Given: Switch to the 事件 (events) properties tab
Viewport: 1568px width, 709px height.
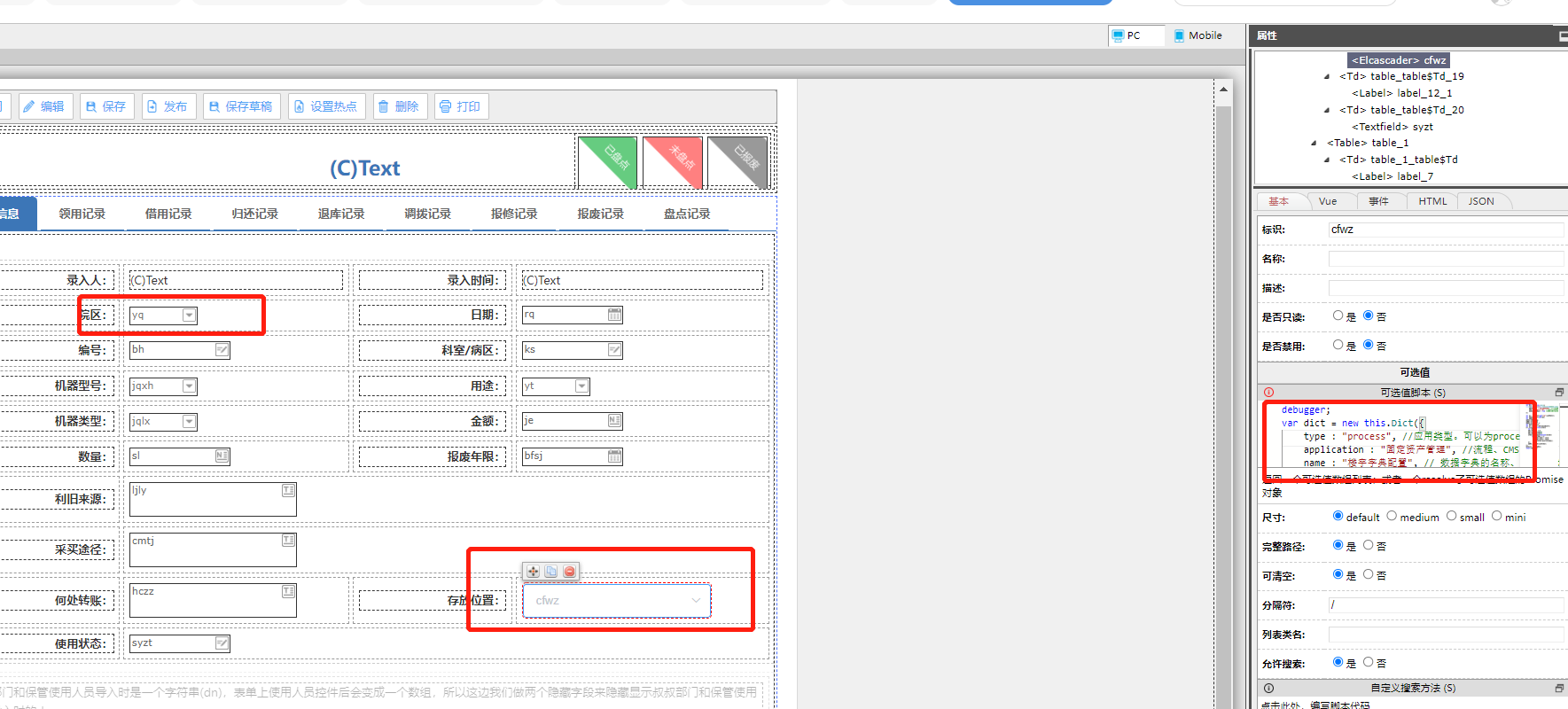Looking at the screenshot, I should [x=1378, y=201].
